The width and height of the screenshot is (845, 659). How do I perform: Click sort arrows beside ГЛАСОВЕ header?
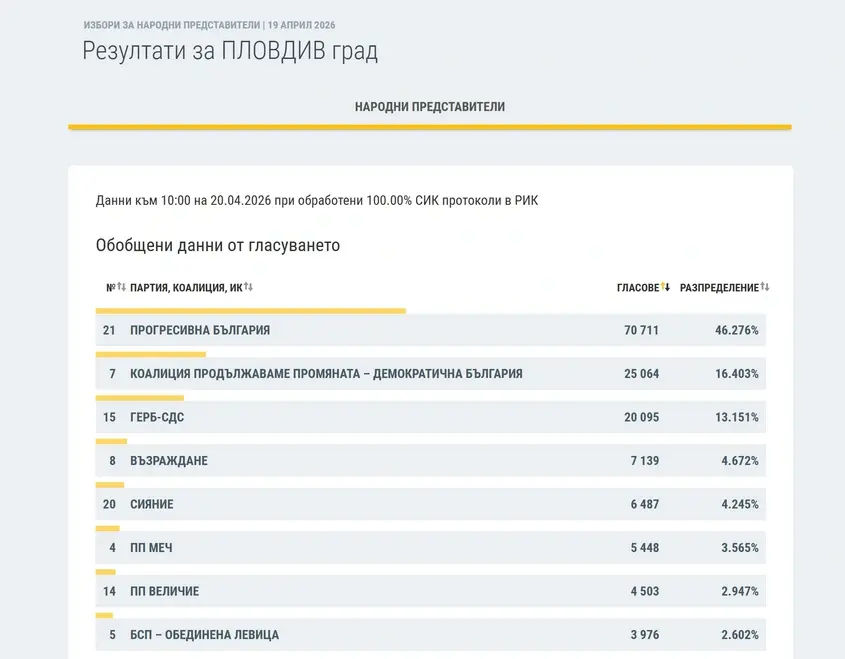tap(665, 288)
